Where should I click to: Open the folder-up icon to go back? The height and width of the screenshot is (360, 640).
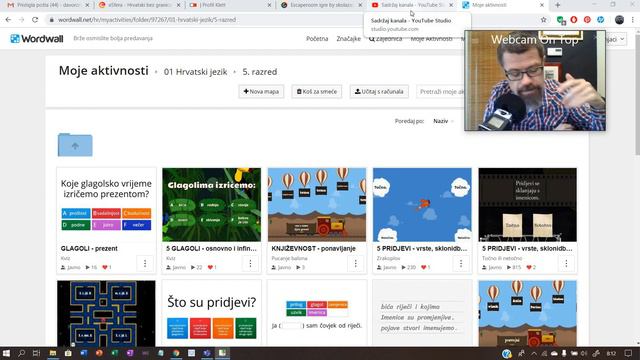click(x=75, y=145)
